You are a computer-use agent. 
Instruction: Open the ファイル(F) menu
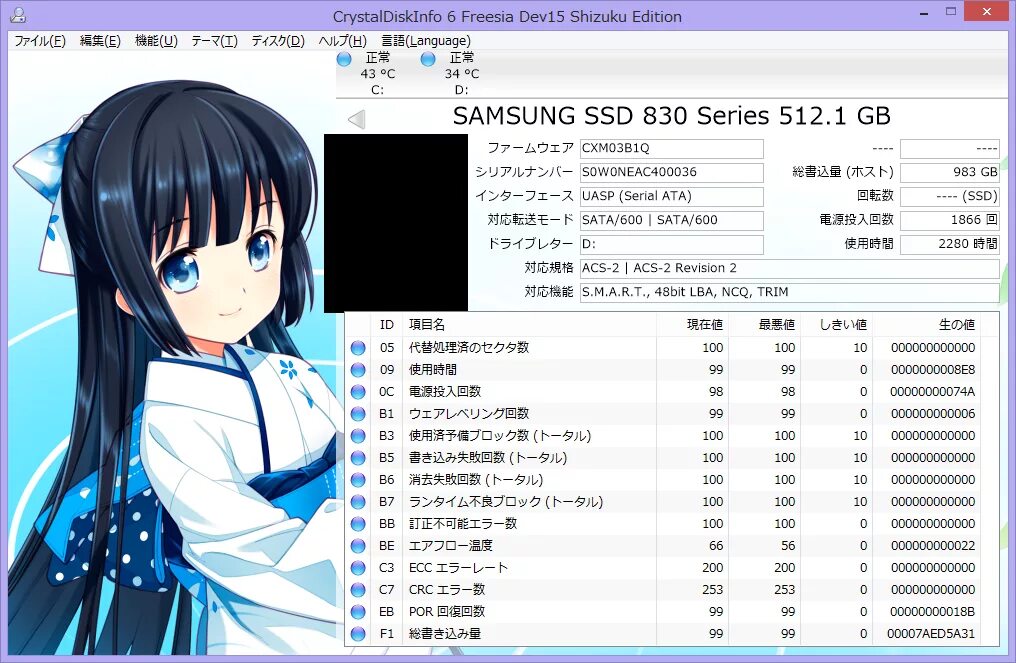coord(40,41)
